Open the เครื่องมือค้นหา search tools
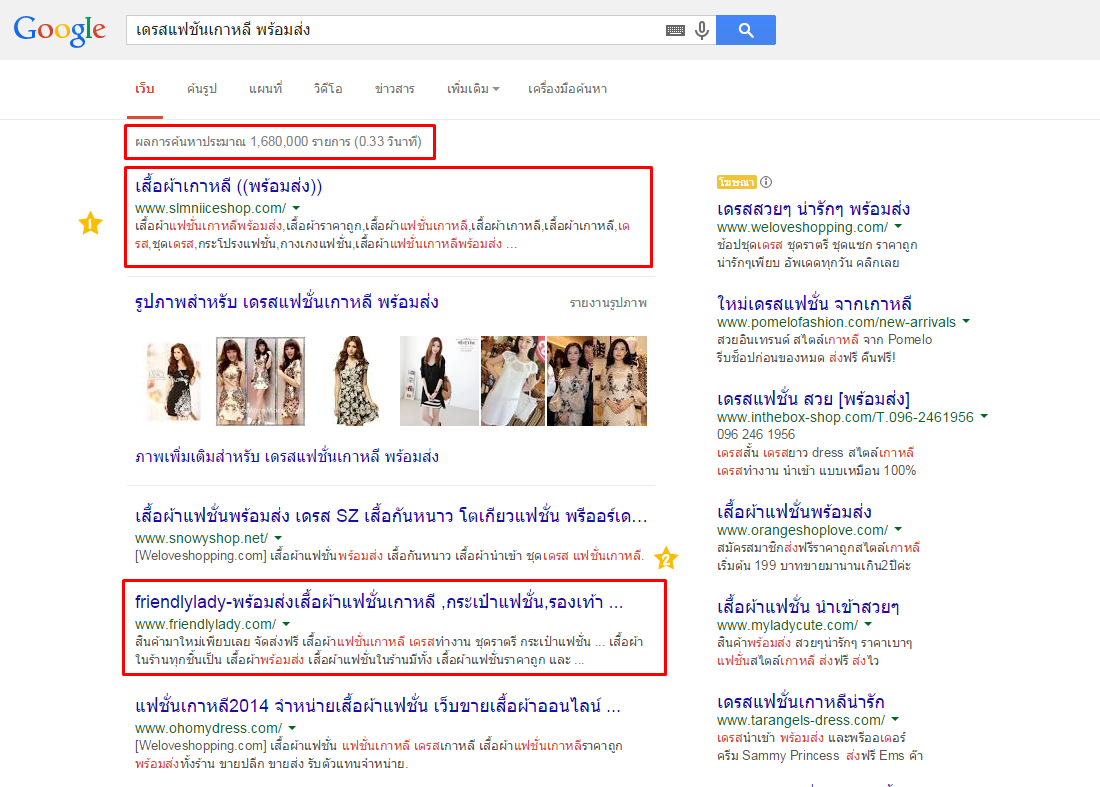This screenshot has height=787, width=1100. (x=567, y=89)
